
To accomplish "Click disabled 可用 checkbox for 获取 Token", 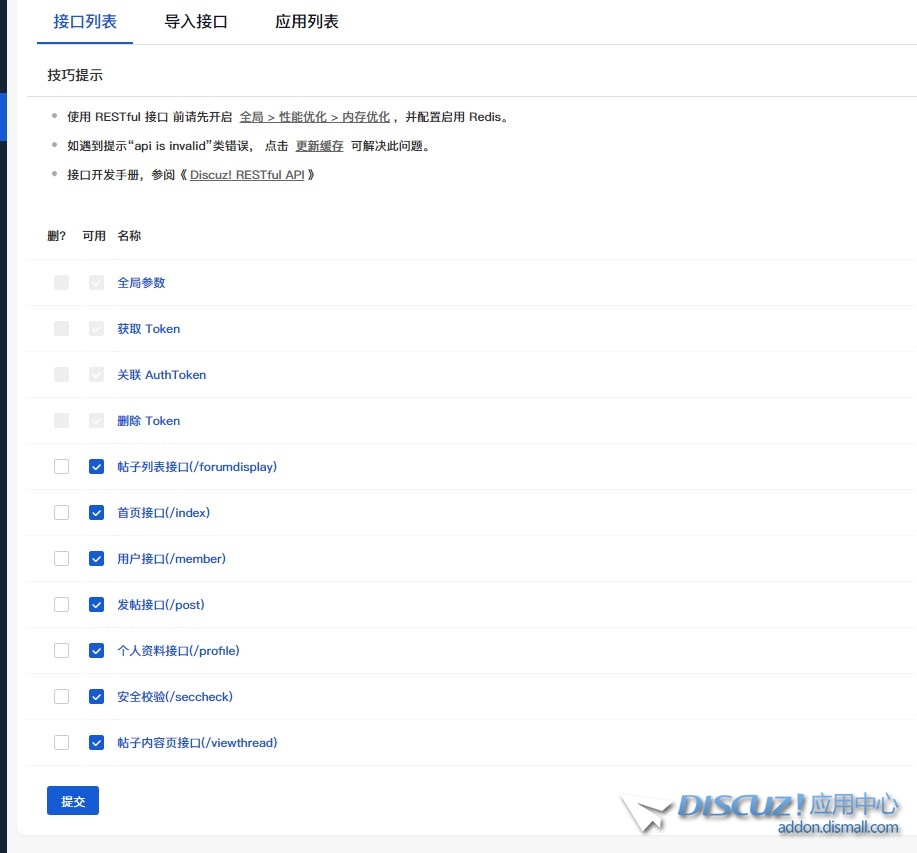I will click(96, 329).
